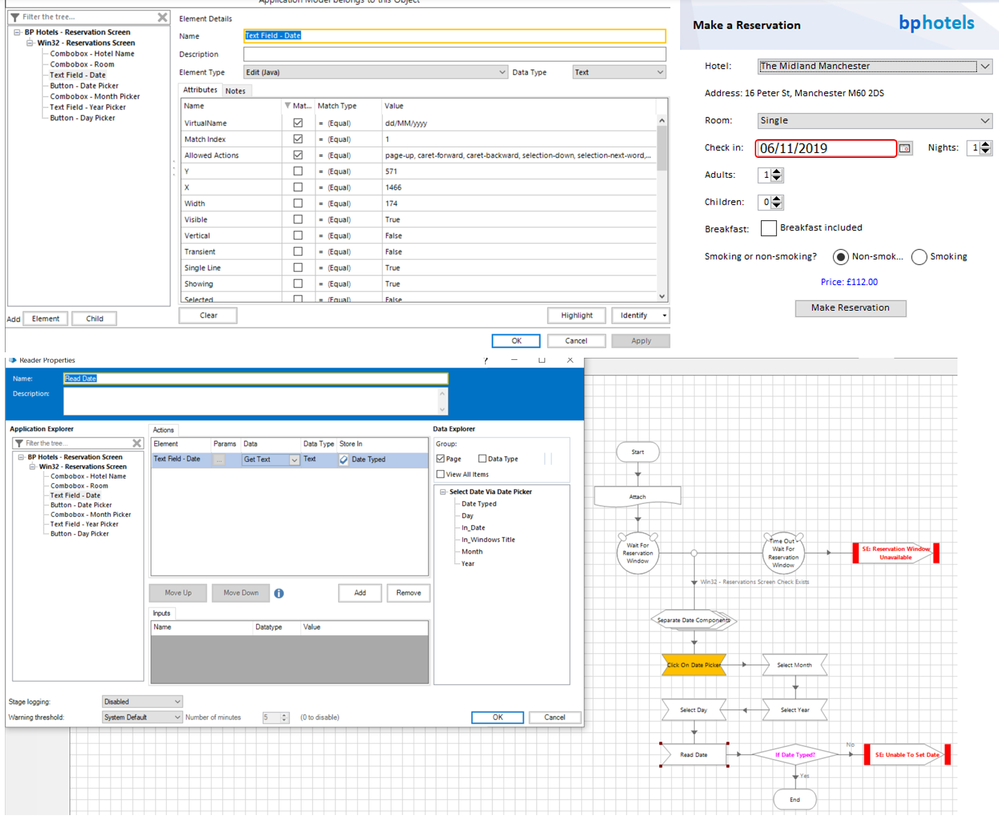Screen dimensions: 999x827
Task: Toggle the Breakfast included checkbox
Action: (x=768, y=228)
